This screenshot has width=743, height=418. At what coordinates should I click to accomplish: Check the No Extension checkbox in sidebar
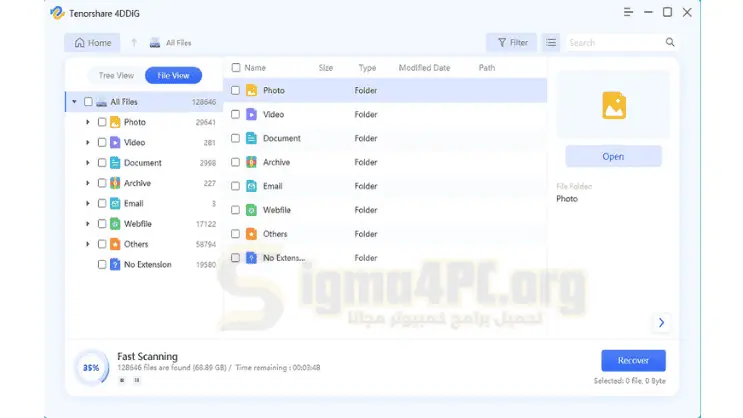pos(102,264)
